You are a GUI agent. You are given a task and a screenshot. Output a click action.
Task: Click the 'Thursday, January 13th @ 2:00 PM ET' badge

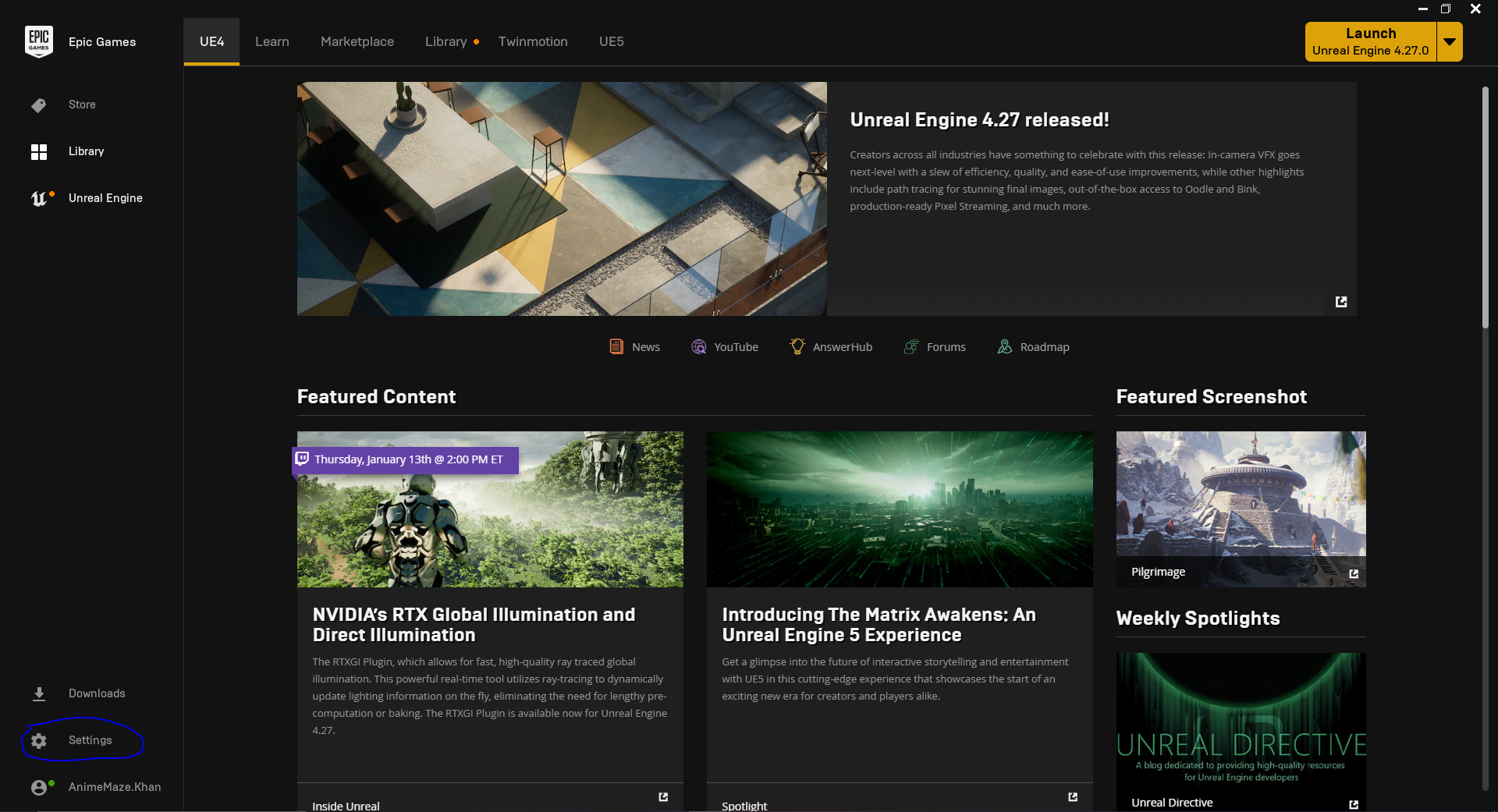(x=406, y=459)
